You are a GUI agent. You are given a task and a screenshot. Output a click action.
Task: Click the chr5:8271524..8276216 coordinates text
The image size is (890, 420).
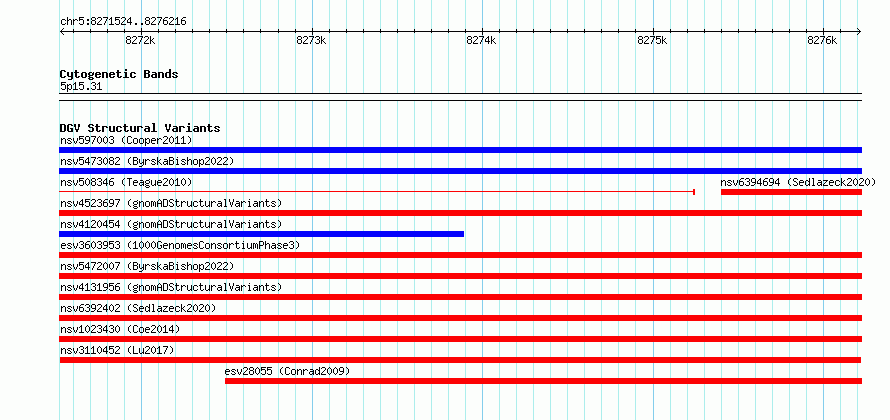pos(123,22)
